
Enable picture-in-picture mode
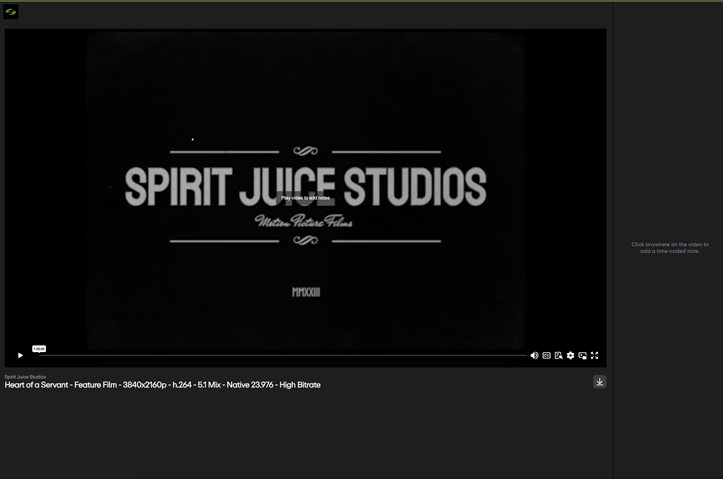(x=582, y=355)
